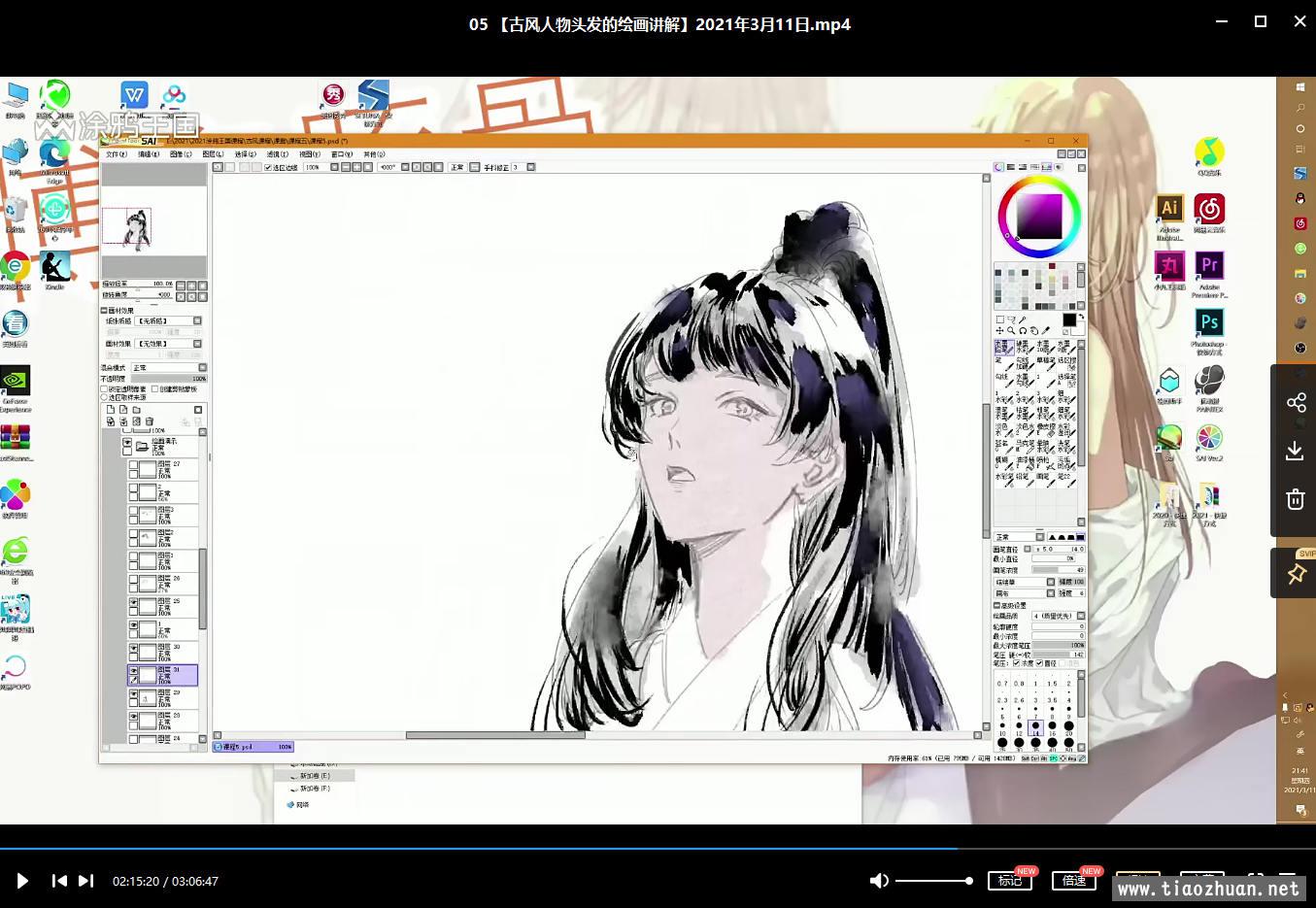Open the layer blending mode dropdown
Screen dimensions: 1316x908
tap(168, 368)
